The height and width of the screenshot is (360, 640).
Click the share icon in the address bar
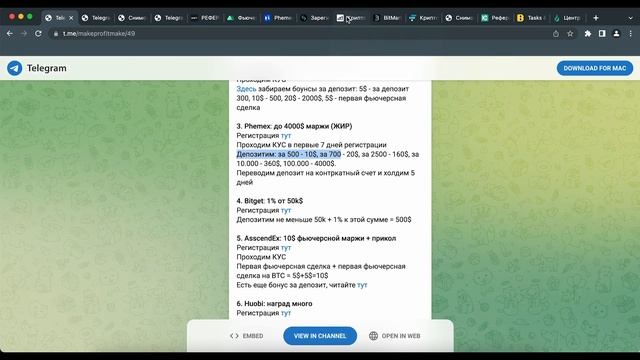[x=556, y=33]
